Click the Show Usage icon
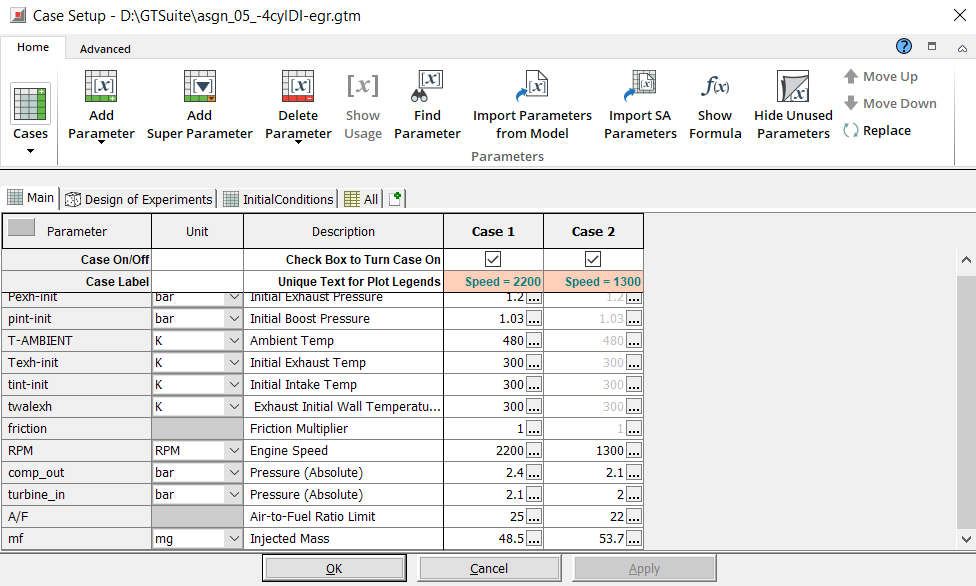Viewport: 976px width, 586px height. [362, 86]
